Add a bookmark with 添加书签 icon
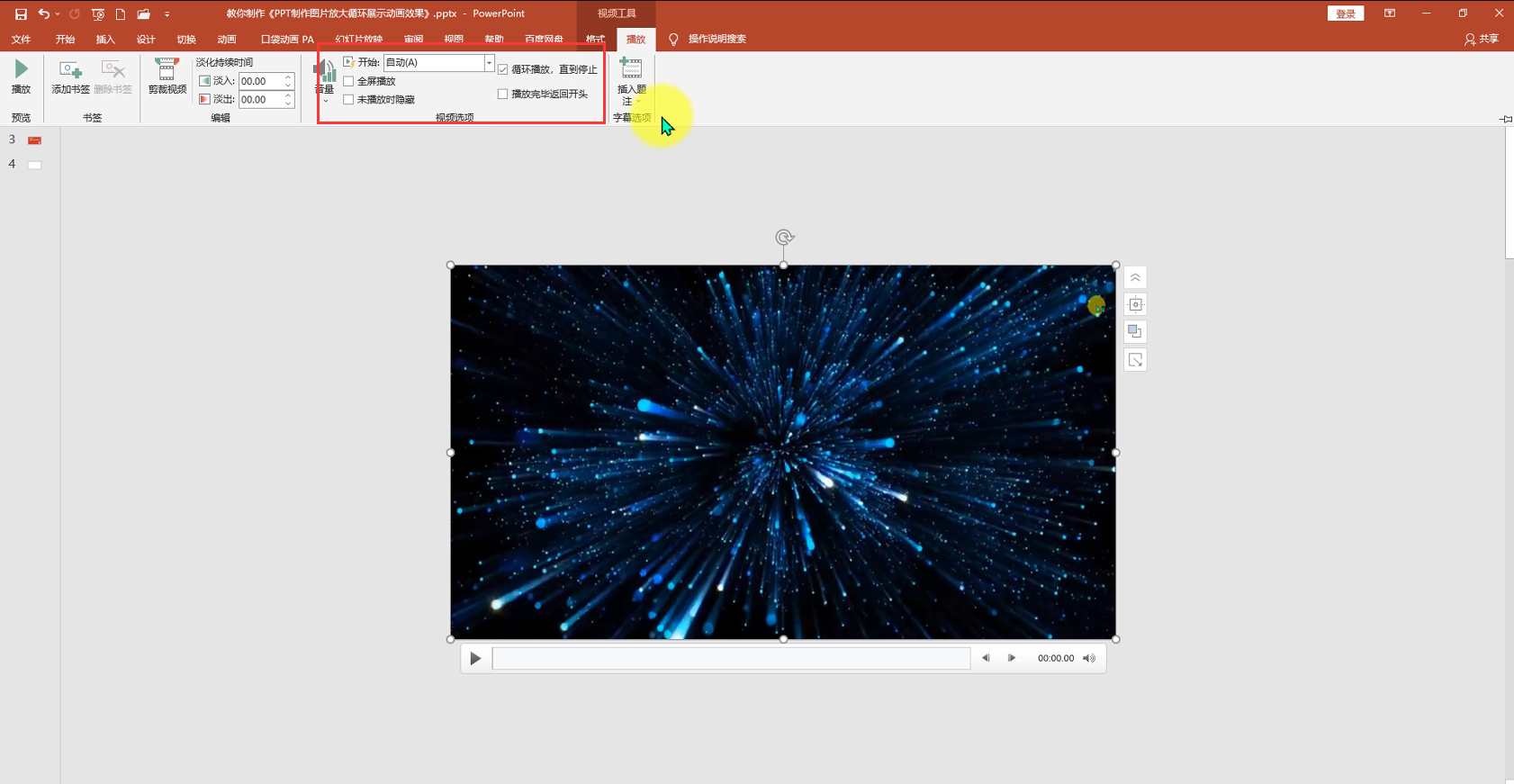The image size is (1514, 784). [x=70, y=70]
